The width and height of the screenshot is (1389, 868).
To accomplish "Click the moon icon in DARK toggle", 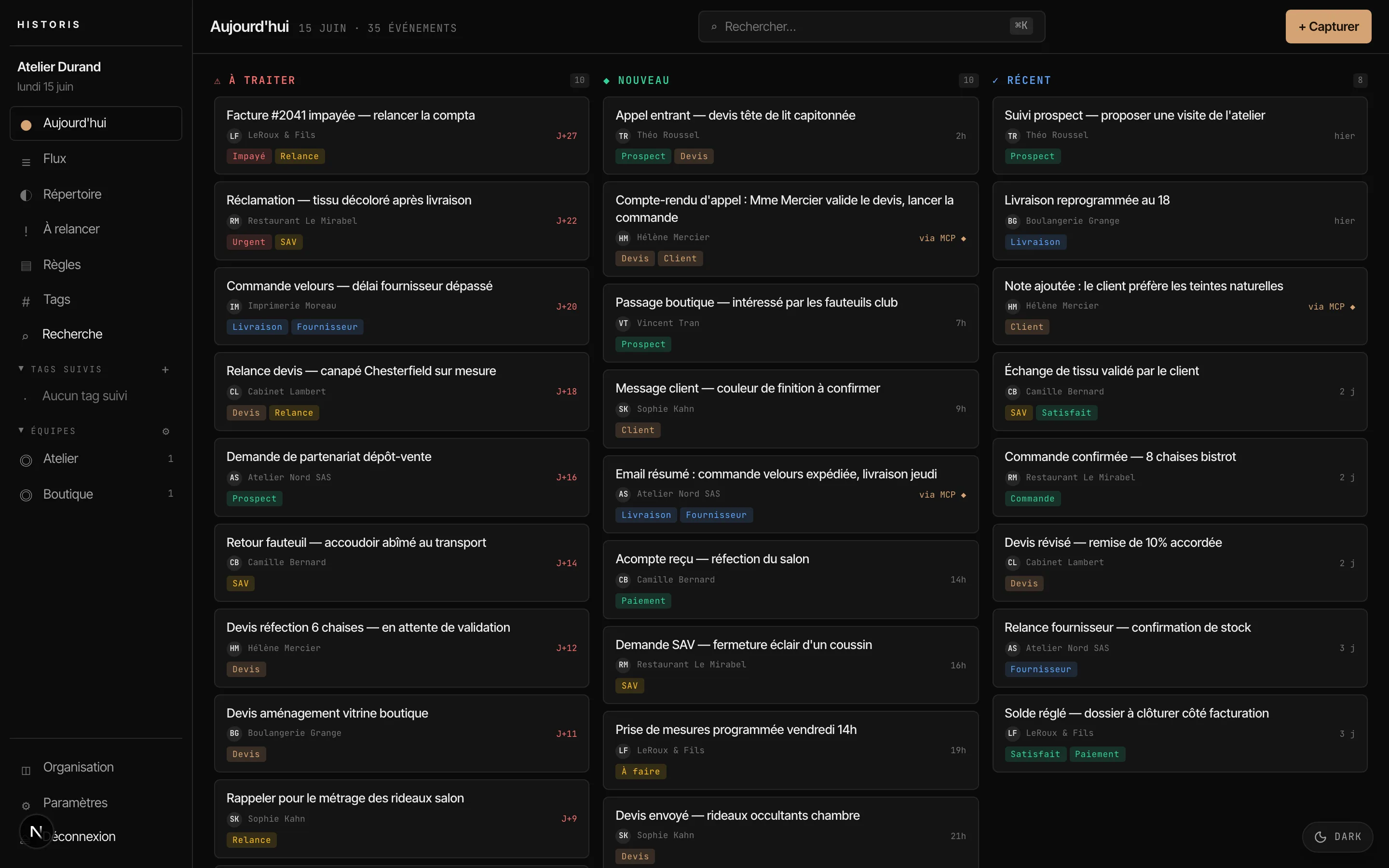I will tap(1320, 837).
